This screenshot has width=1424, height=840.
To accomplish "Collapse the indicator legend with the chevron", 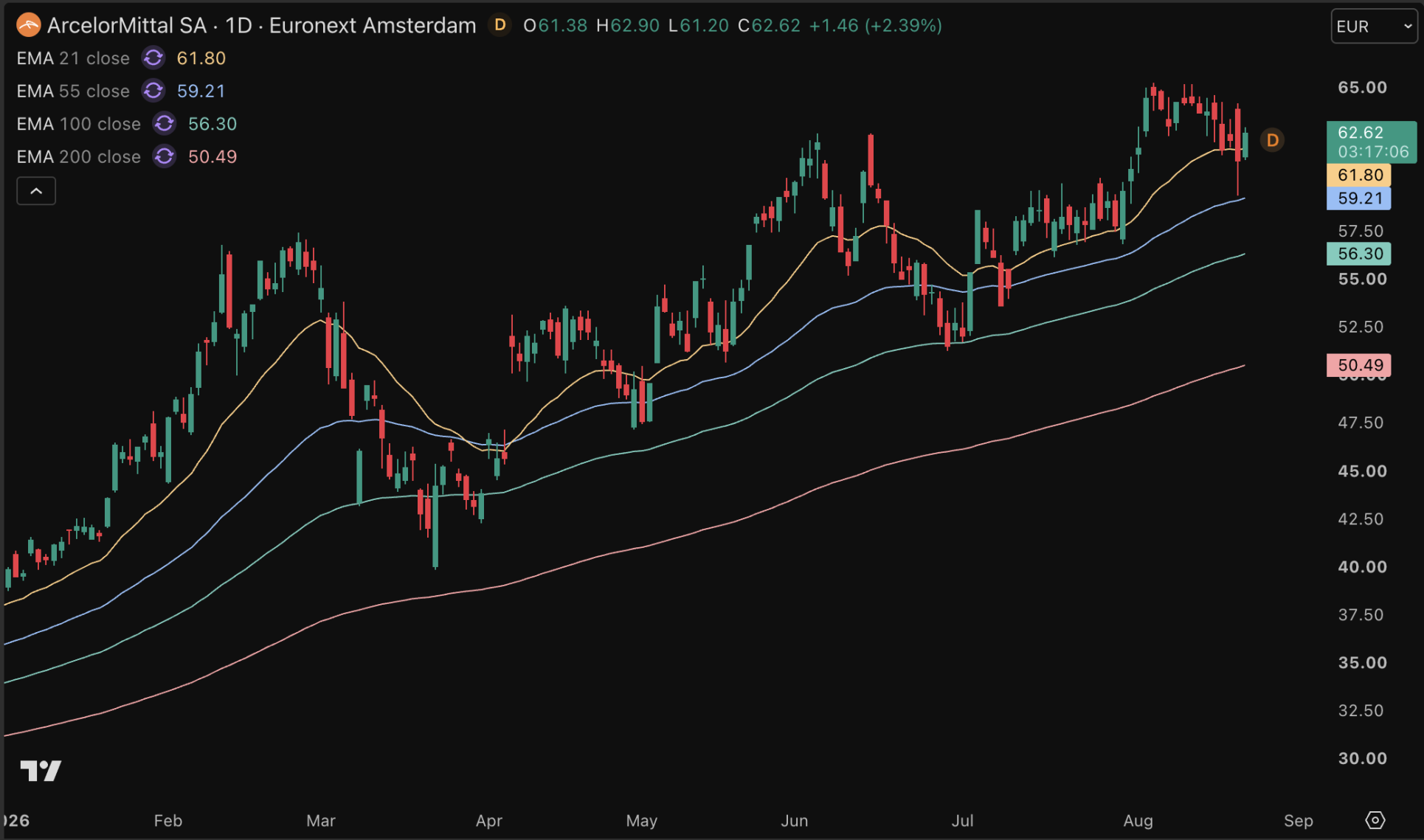I will click(x=36, y=191).
